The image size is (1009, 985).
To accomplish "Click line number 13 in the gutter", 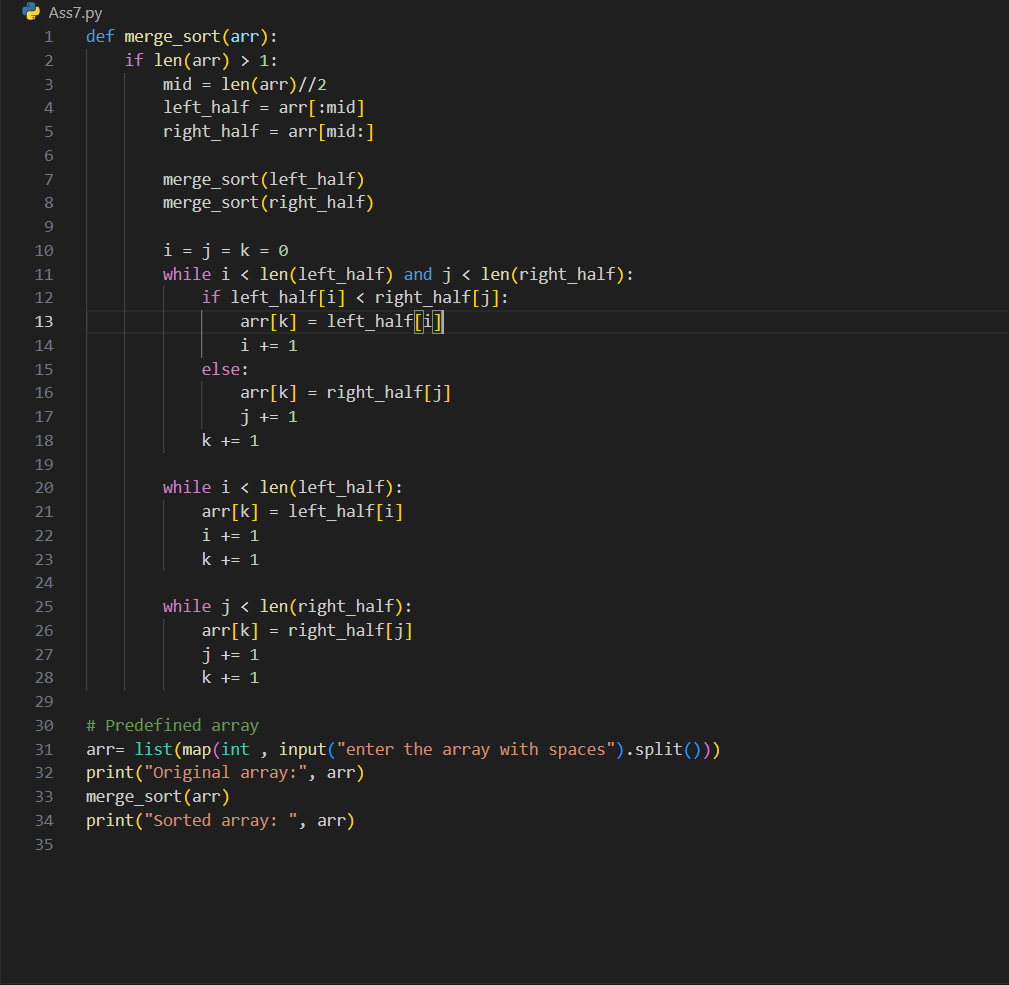I will [44, 321].
